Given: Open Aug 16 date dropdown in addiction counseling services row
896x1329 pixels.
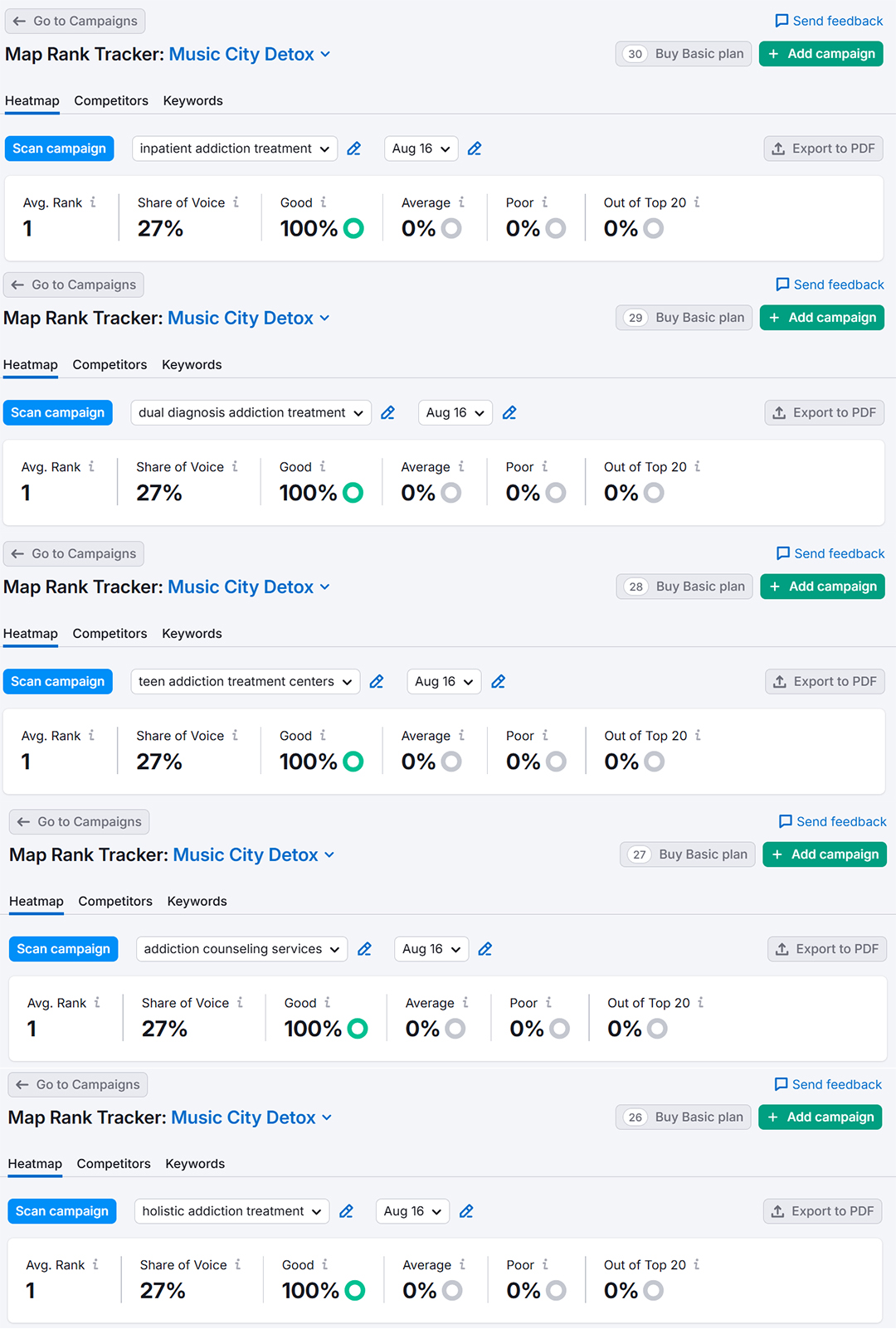Looking at the screenshot, I should (431, 949).
